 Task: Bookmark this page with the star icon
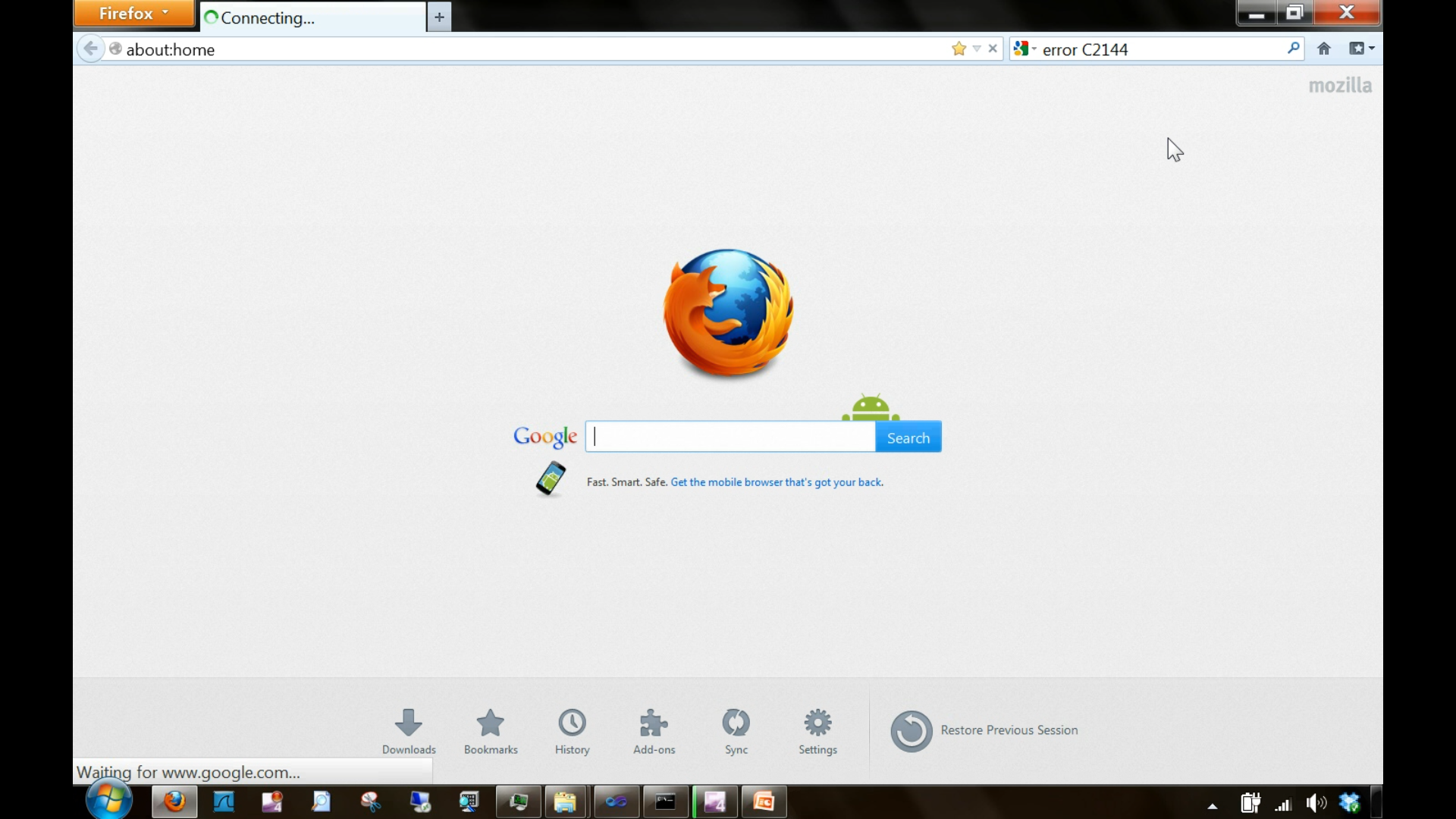coord(959,48)
